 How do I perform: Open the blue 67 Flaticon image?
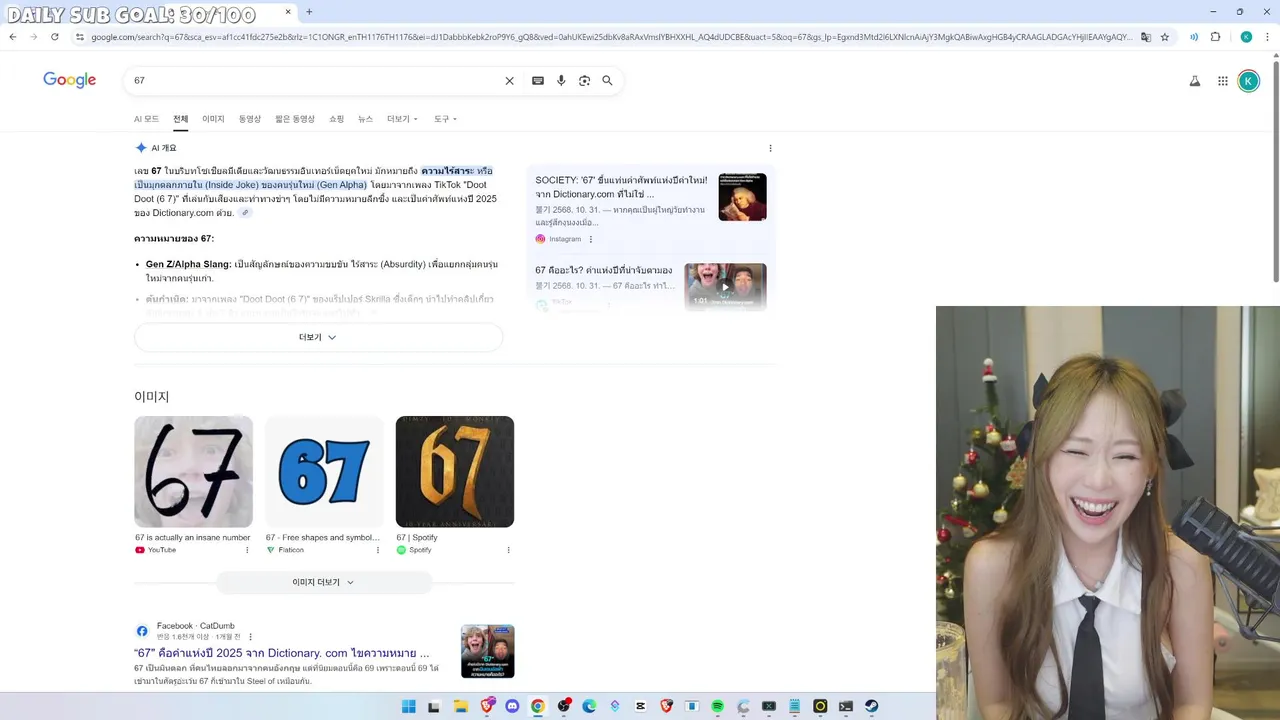[324, 472]
